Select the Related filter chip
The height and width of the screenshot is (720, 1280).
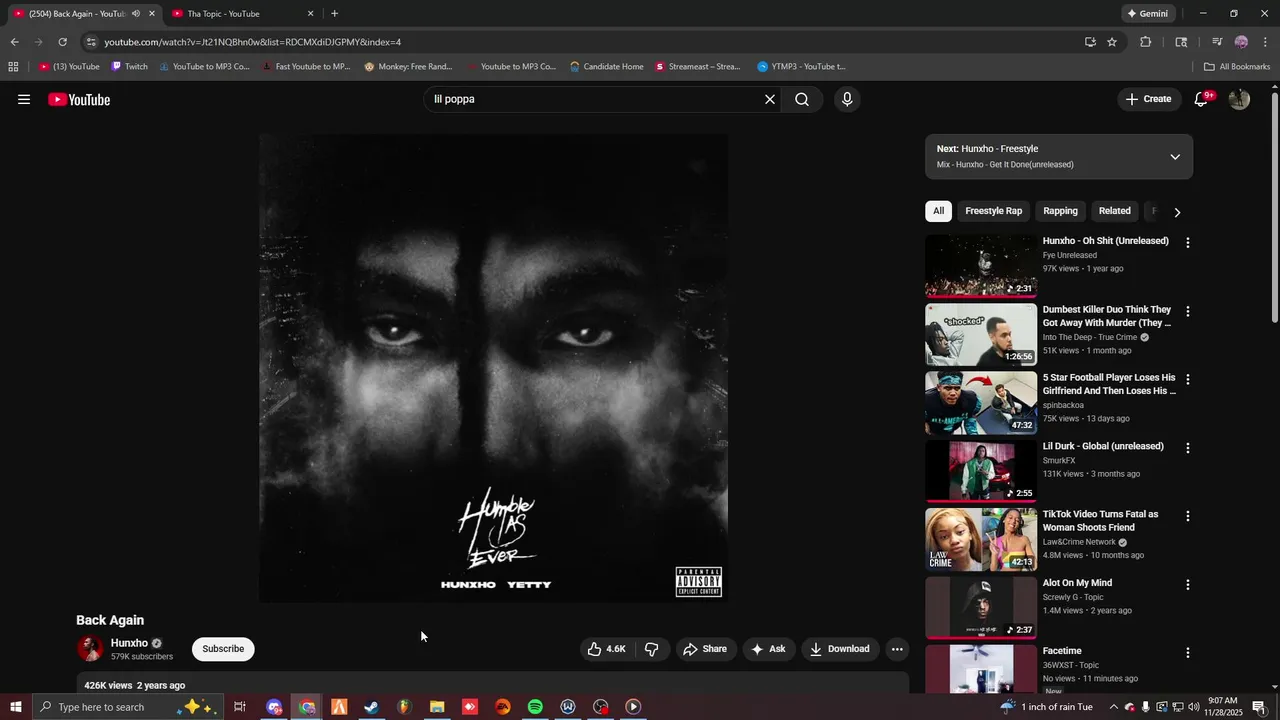point(1114,211)
